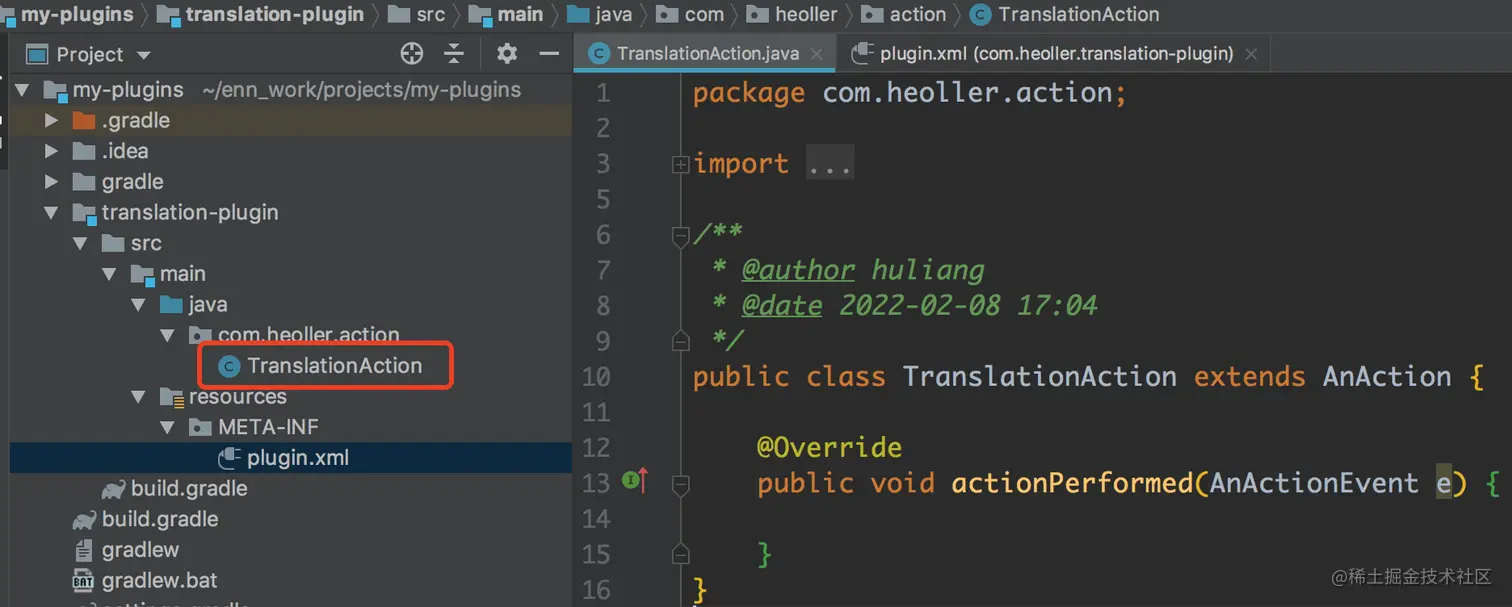
Task: Click the translation-plugin module folder icon
Action: click(84, 213)
